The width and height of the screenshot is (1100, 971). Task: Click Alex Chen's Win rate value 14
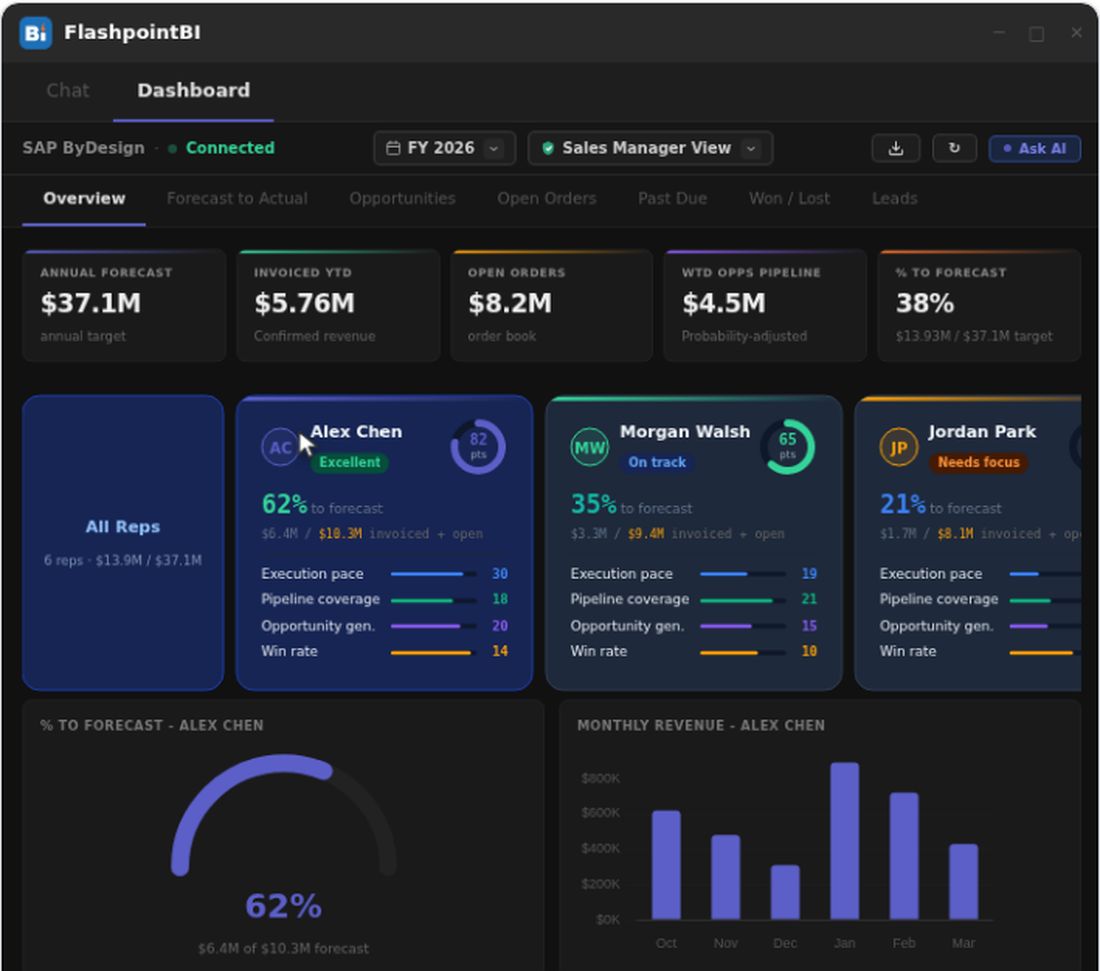[499, 651]
